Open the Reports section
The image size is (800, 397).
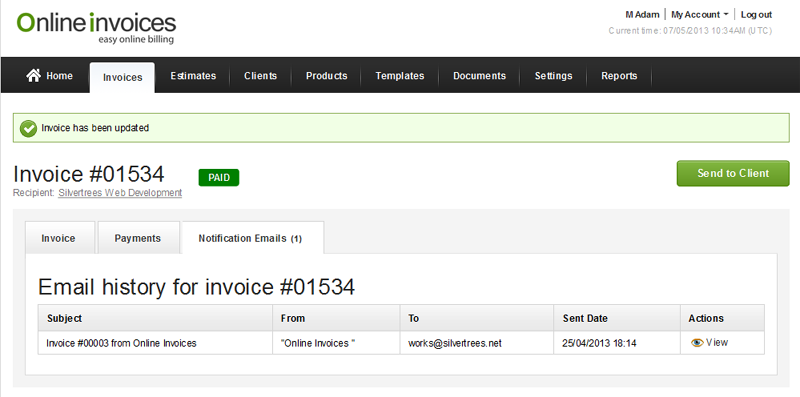click(x=619, y=76)
